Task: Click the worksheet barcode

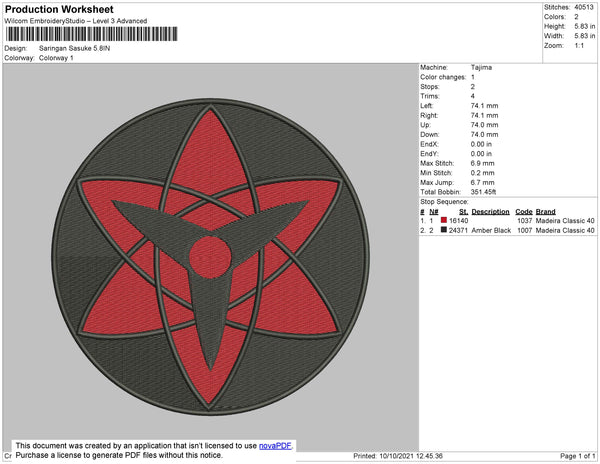Action: click(x=91, y=34)
